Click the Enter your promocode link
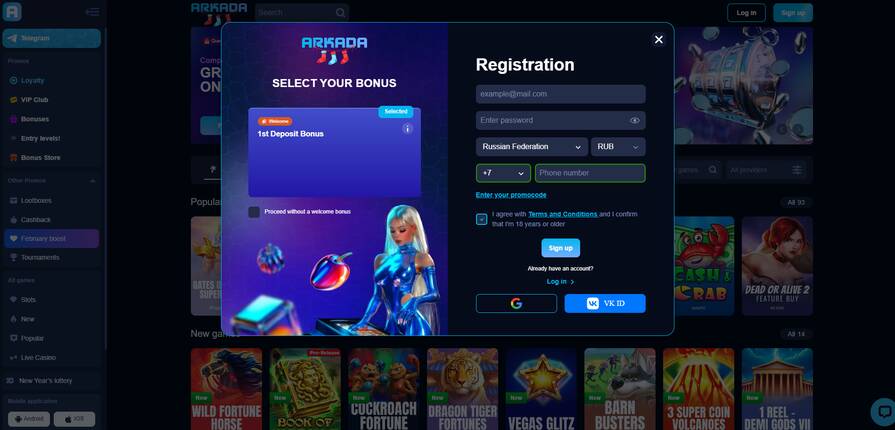The image size is (895, 430). (x=511, y=195)
